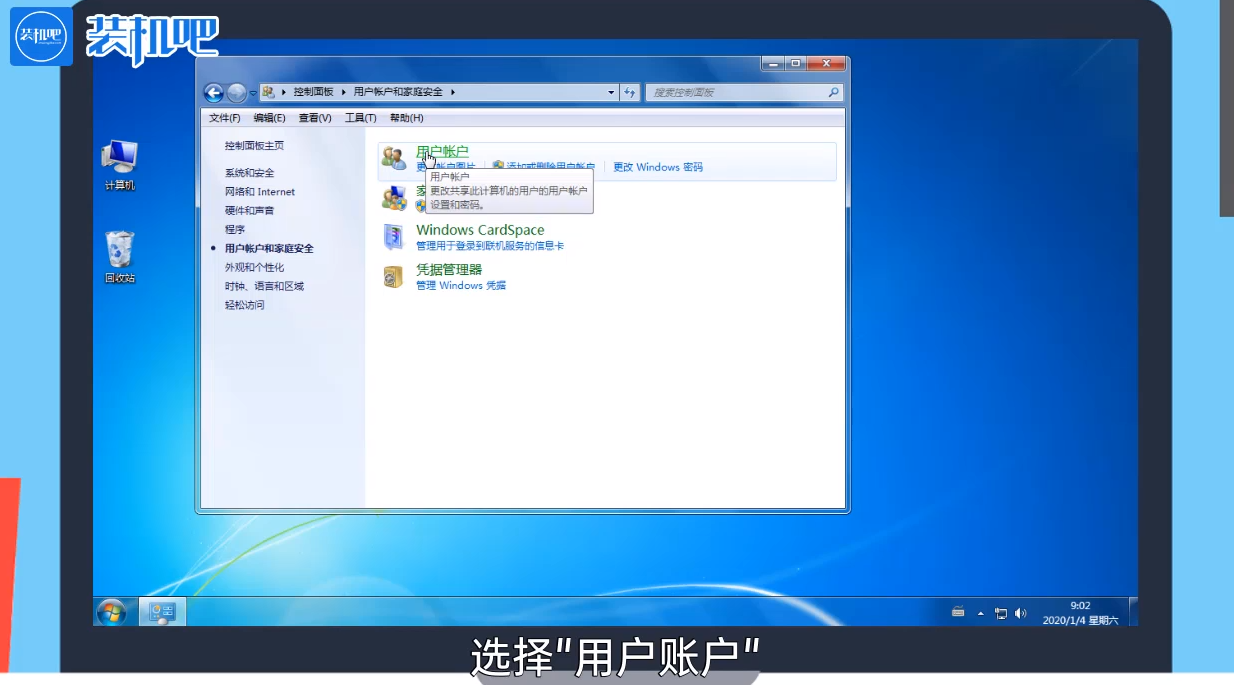Open the 工具(T) menu
This screenshot has height=685, width=1234.
click(360, 118)
